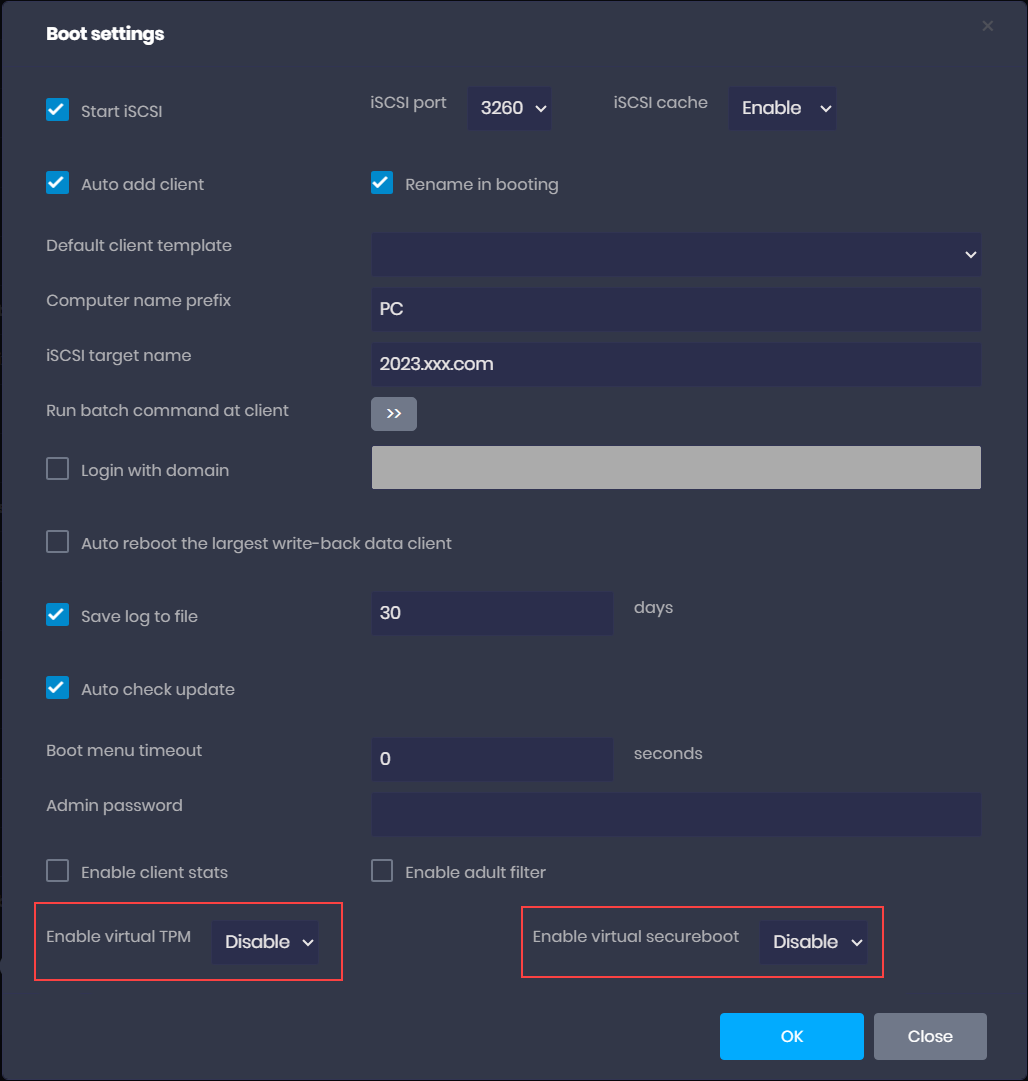This screenshot has width=1028, height=1081.
Task: Toggle the Auto add client checkbox
Action: 58,183
